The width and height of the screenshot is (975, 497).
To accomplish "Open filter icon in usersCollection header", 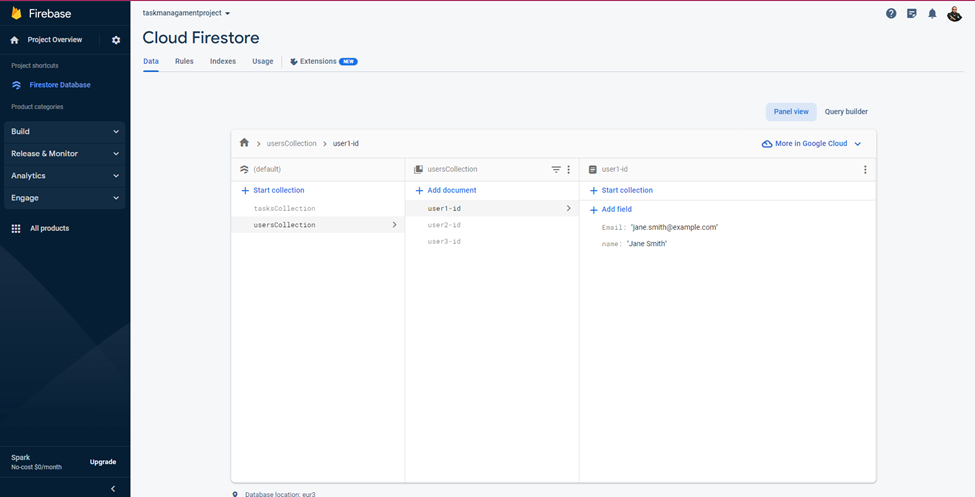I will click(x=556, y=169).
